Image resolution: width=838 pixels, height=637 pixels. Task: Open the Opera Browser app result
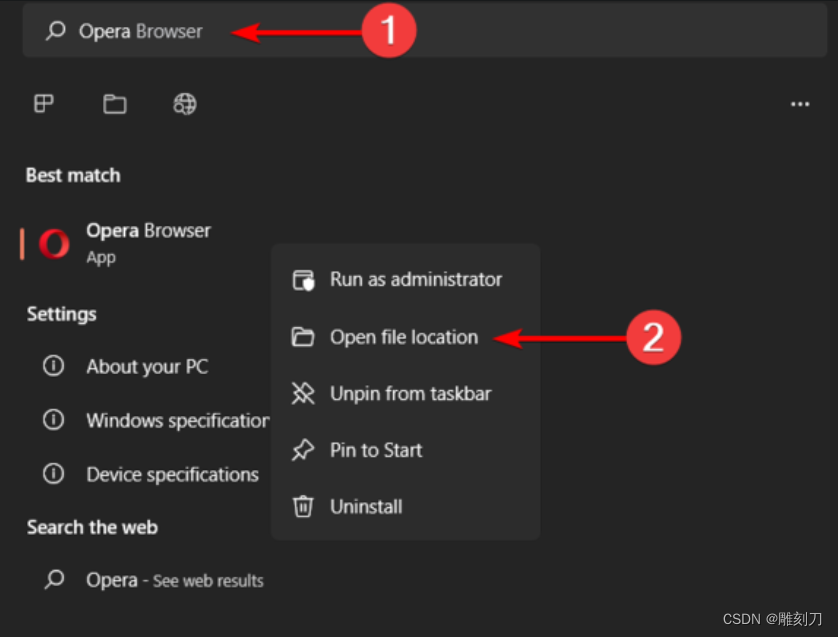144,244
